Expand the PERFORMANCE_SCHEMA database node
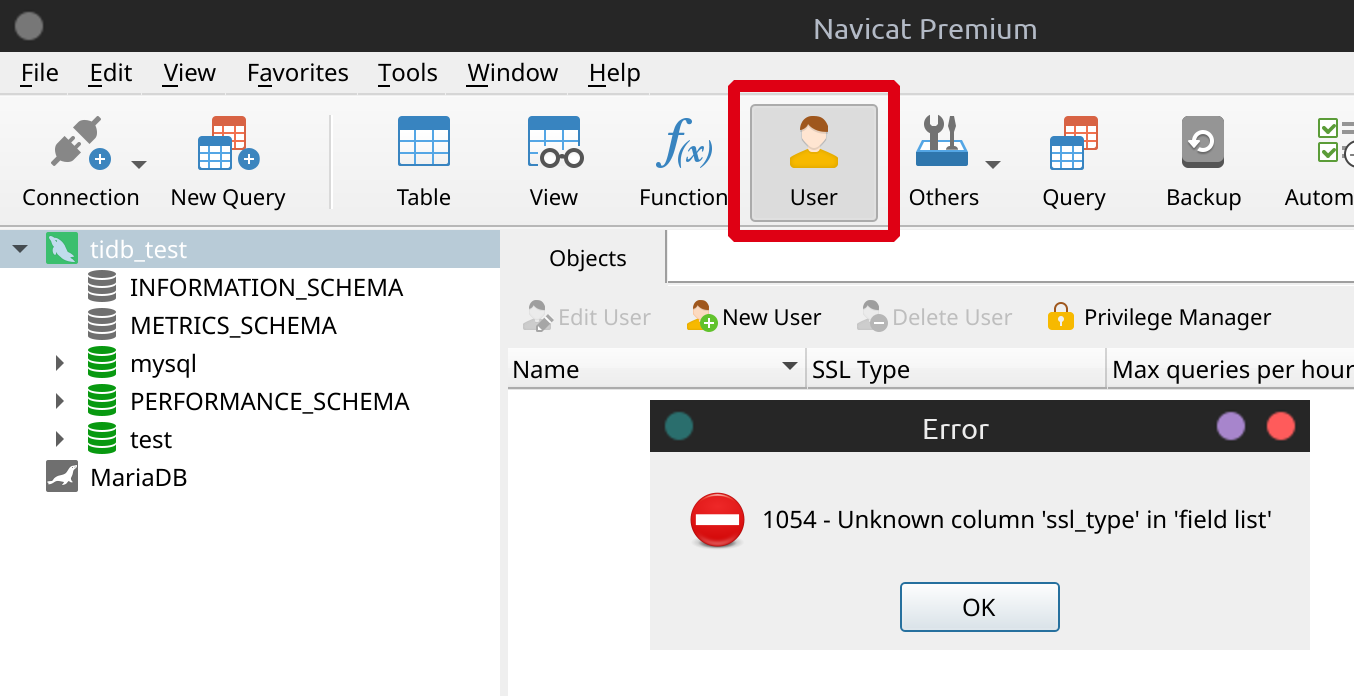 (x=60, y=401)
